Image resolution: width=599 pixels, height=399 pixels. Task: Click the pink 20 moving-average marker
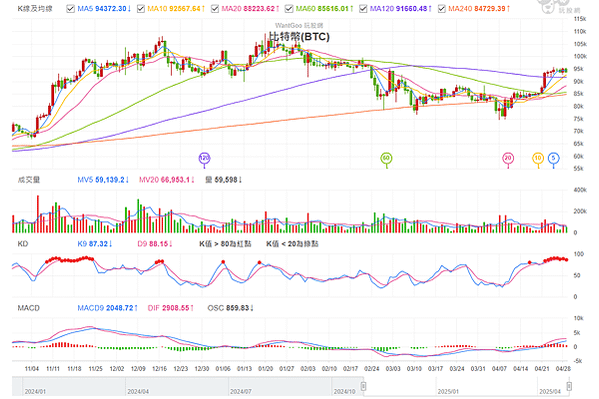pyautogui.click(x=508, y=158)
